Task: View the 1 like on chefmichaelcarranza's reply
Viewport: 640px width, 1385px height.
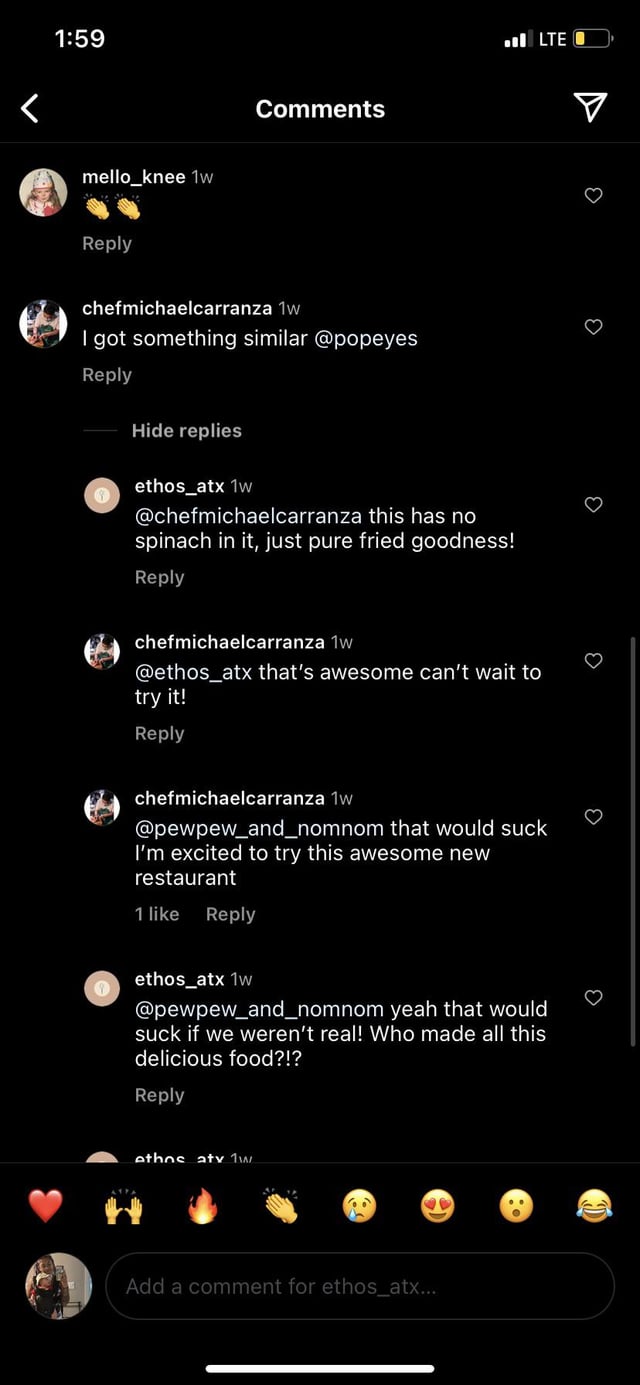Action: coord(157,914)
